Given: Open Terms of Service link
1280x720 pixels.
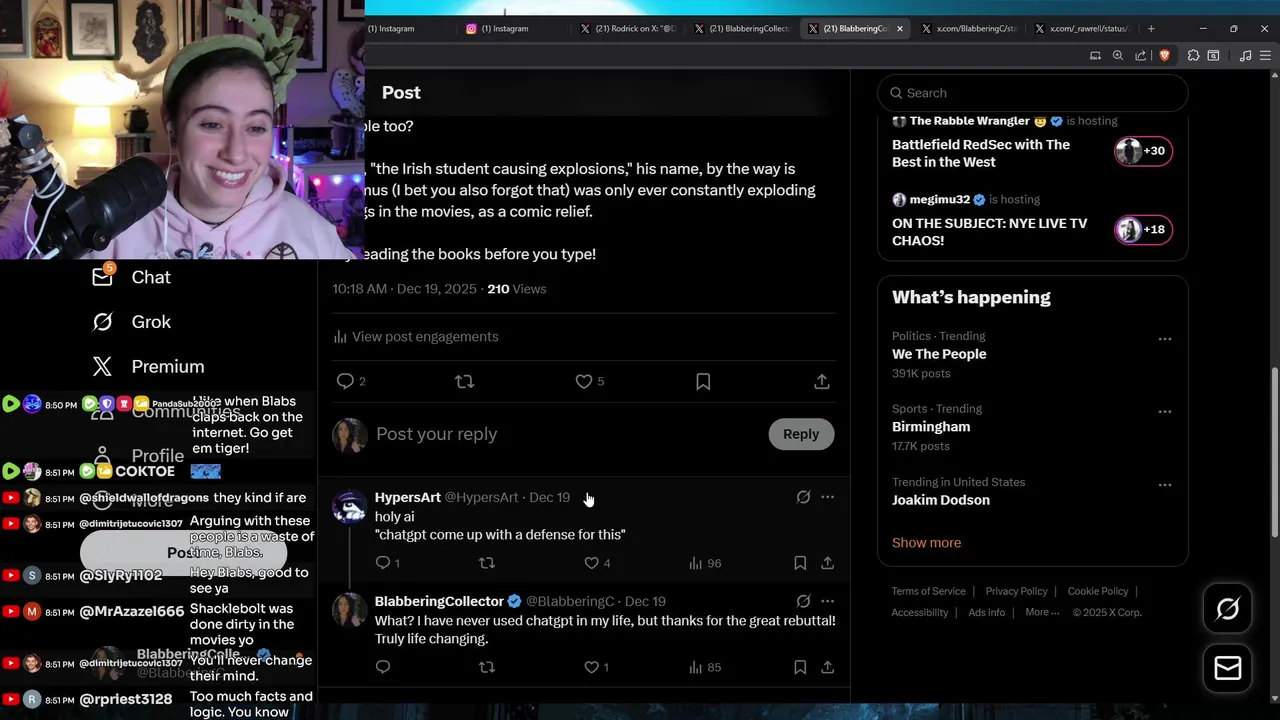Looking at the screenshot, I should coord(928,591).
